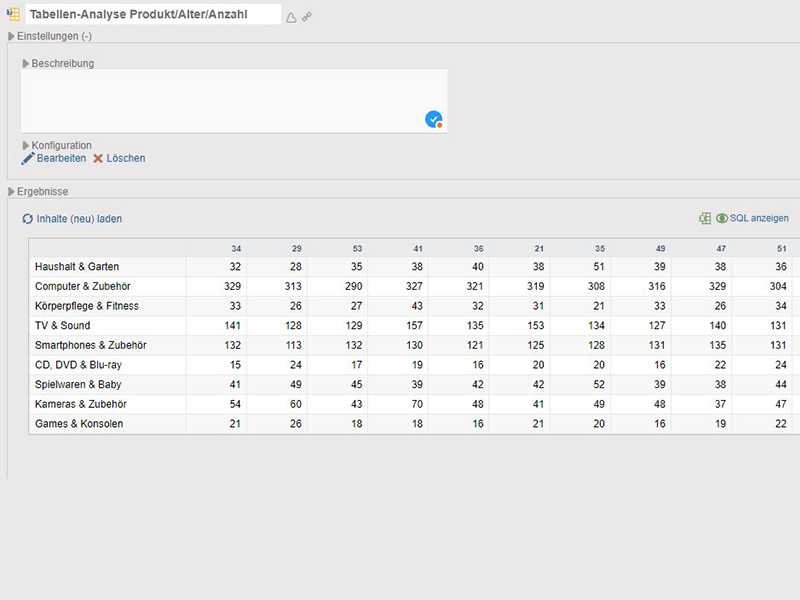The width and height of the screenshot is (800, 600).
Task: Select the Spielwaren & Baby row label
Action: click(78, 384)
